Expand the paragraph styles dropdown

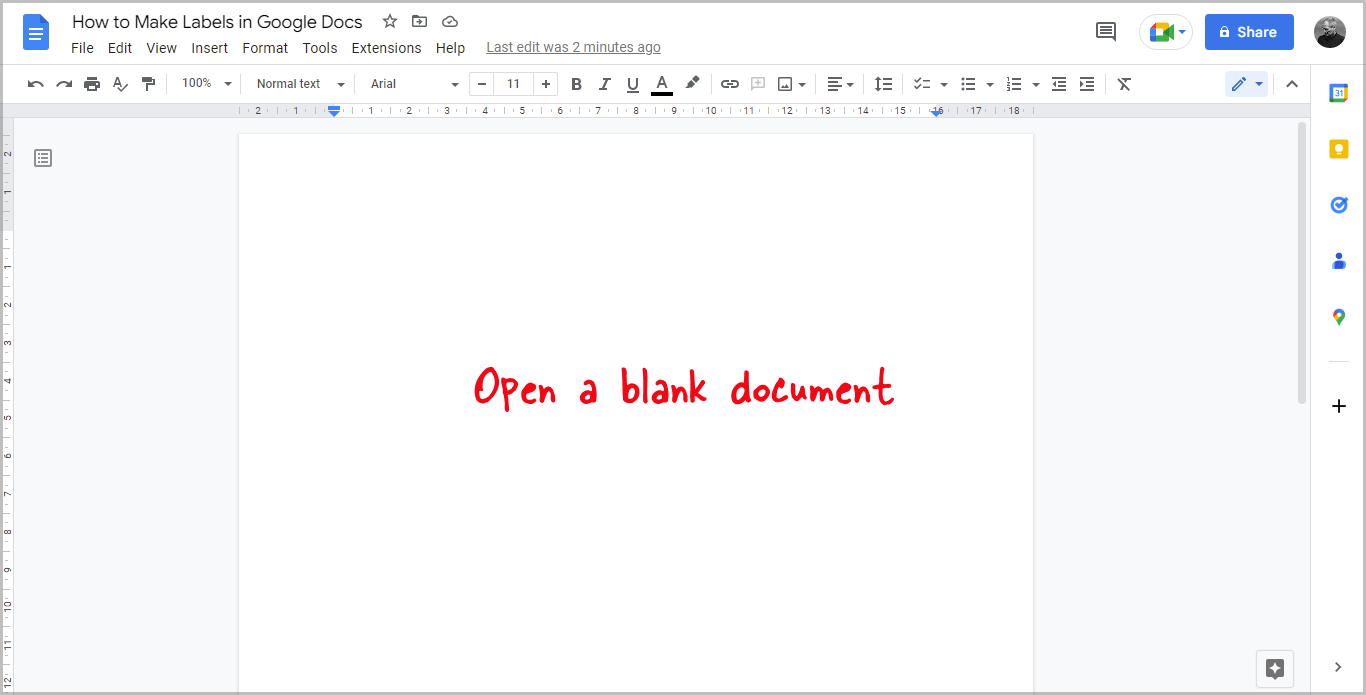297,84
